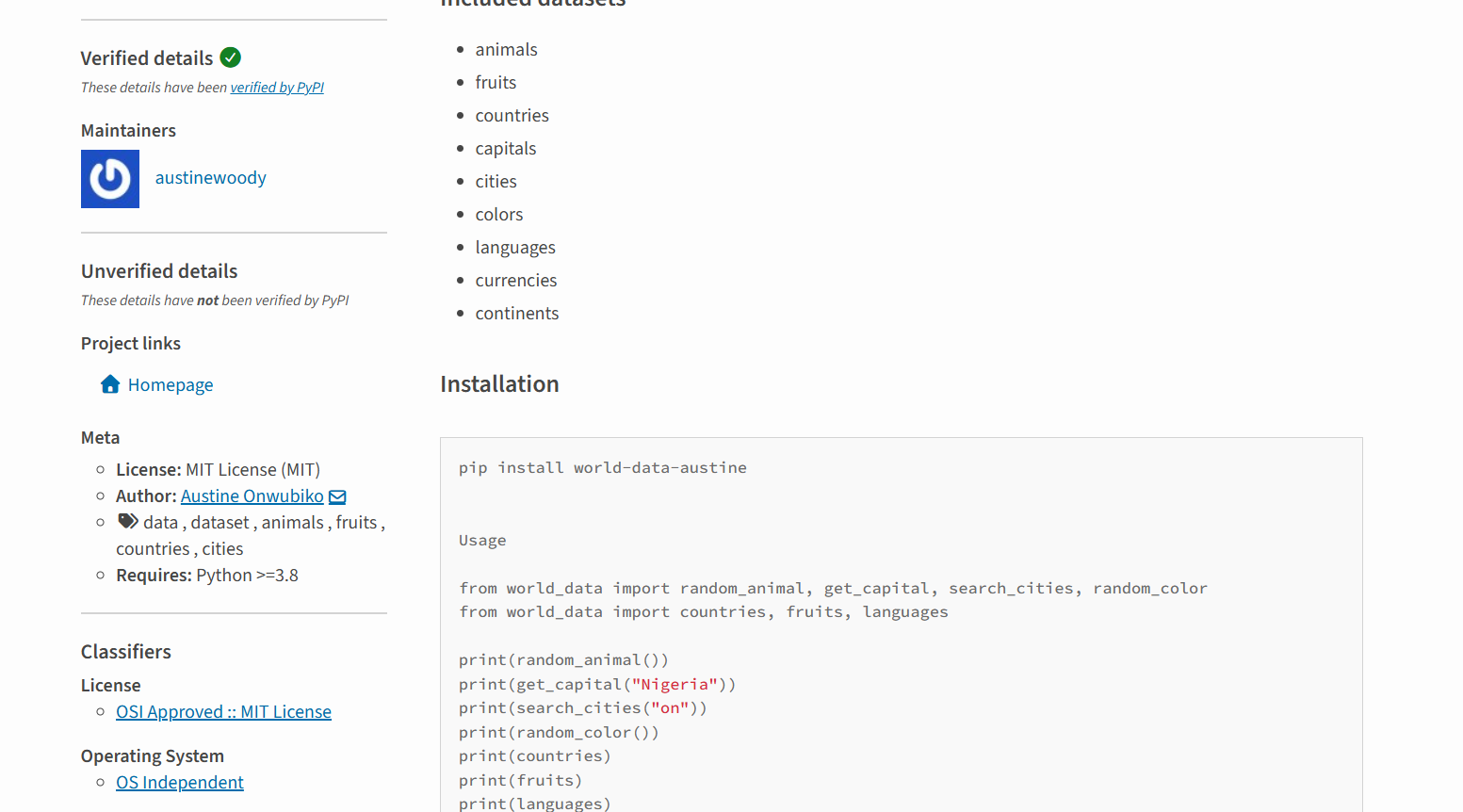Click the OS Independent classifier link
Image resolution: width=1463 pixels, height=812 pixels.
coord(179,782)
